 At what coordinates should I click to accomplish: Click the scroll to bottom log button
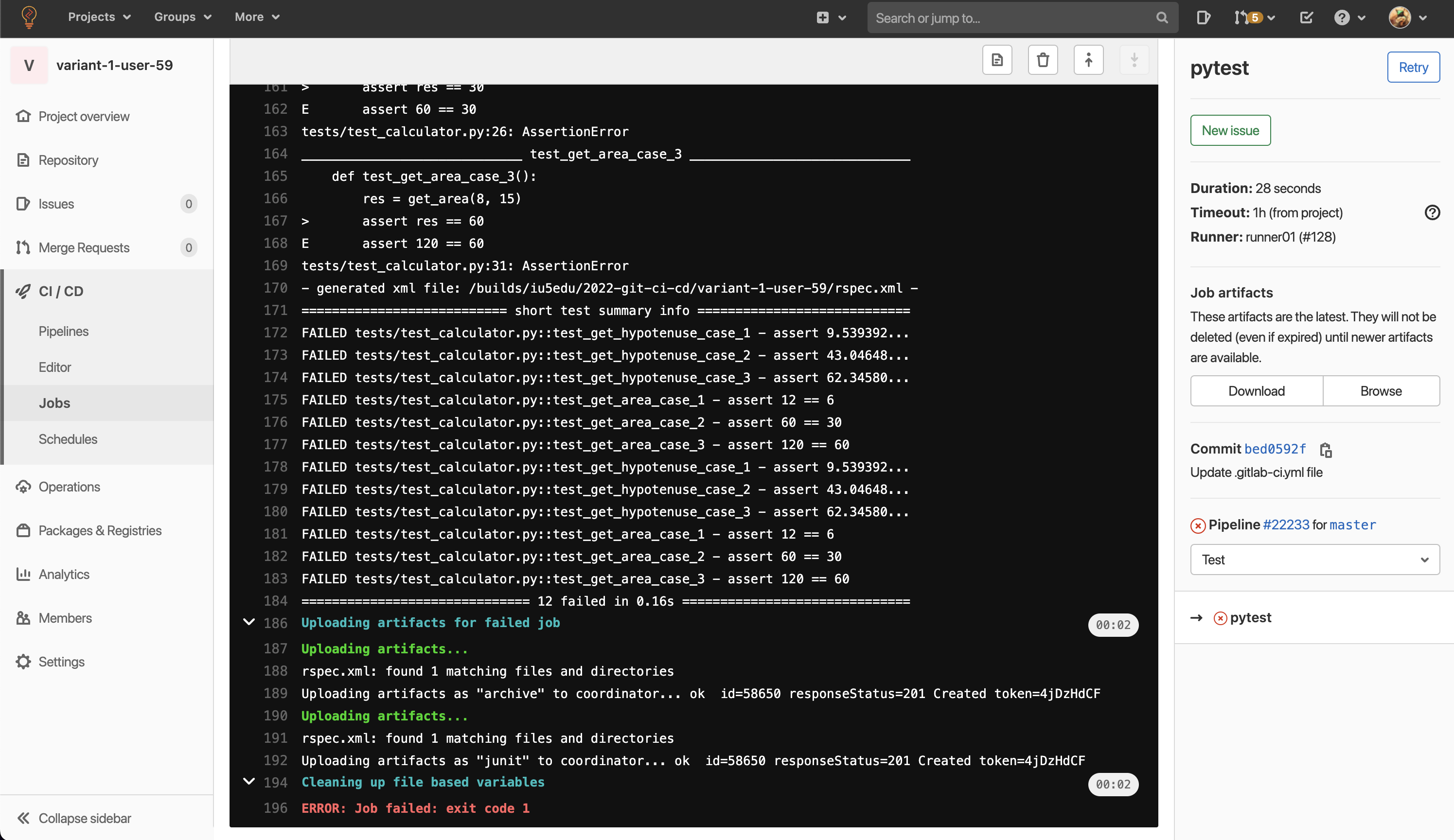pos(1134,60)
